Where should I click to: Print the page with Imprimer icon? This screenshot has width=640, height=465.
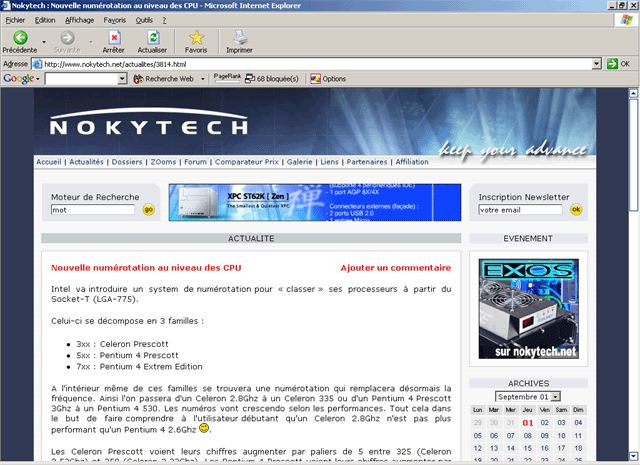click(240, 38)
